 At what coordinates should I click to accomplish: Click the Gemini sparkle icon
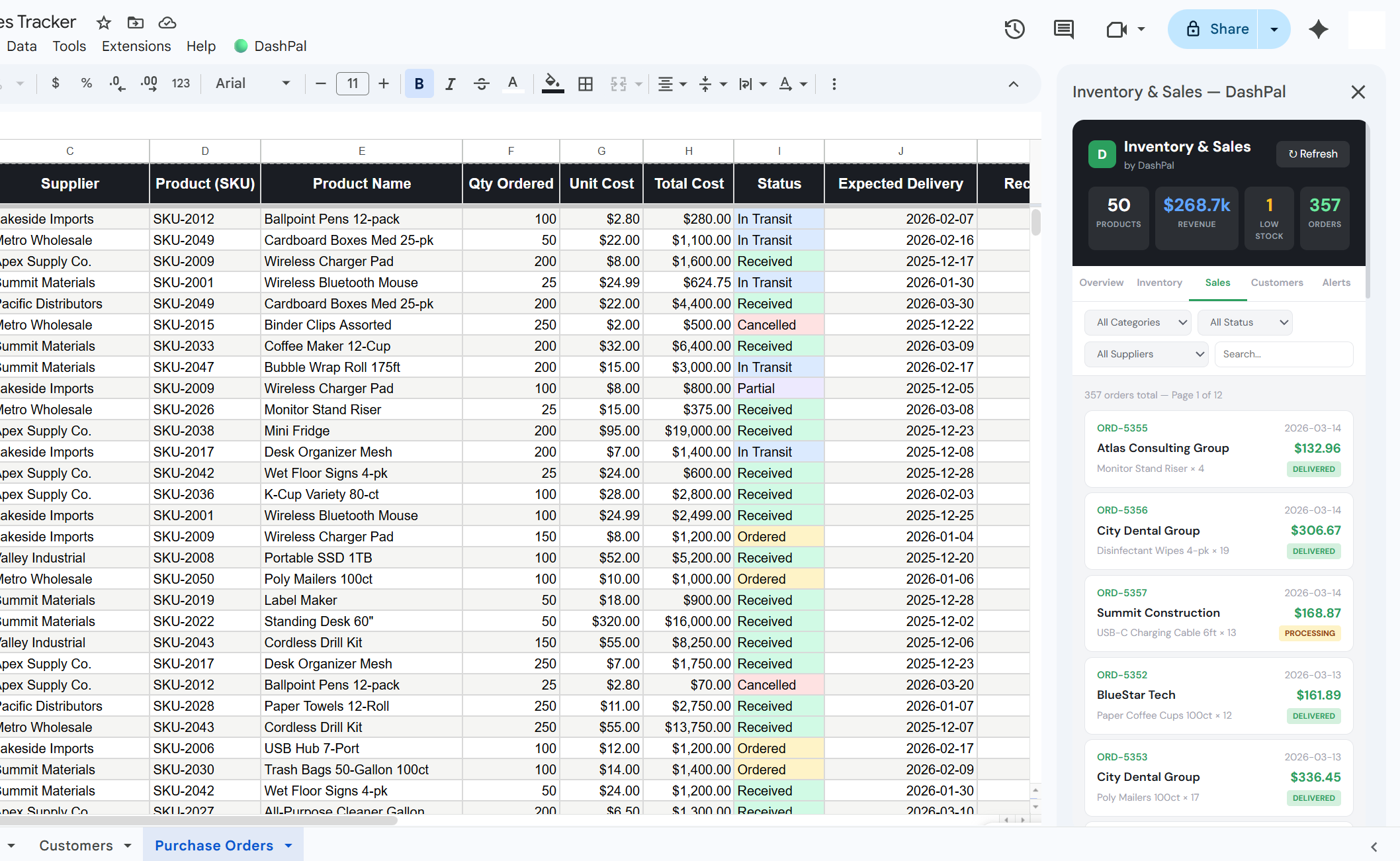point(1318,29)
